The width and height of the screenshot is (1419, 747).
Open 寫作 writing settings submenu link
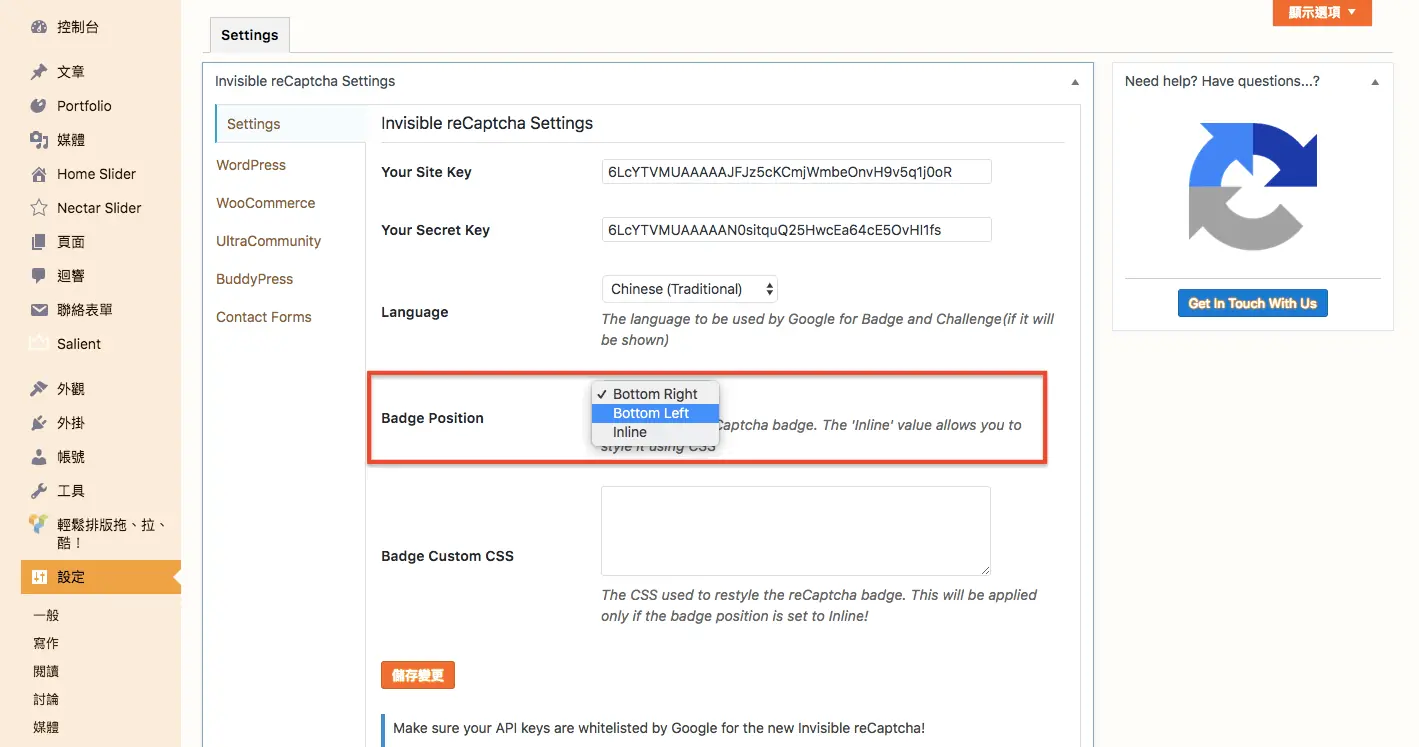coord(46,643)
